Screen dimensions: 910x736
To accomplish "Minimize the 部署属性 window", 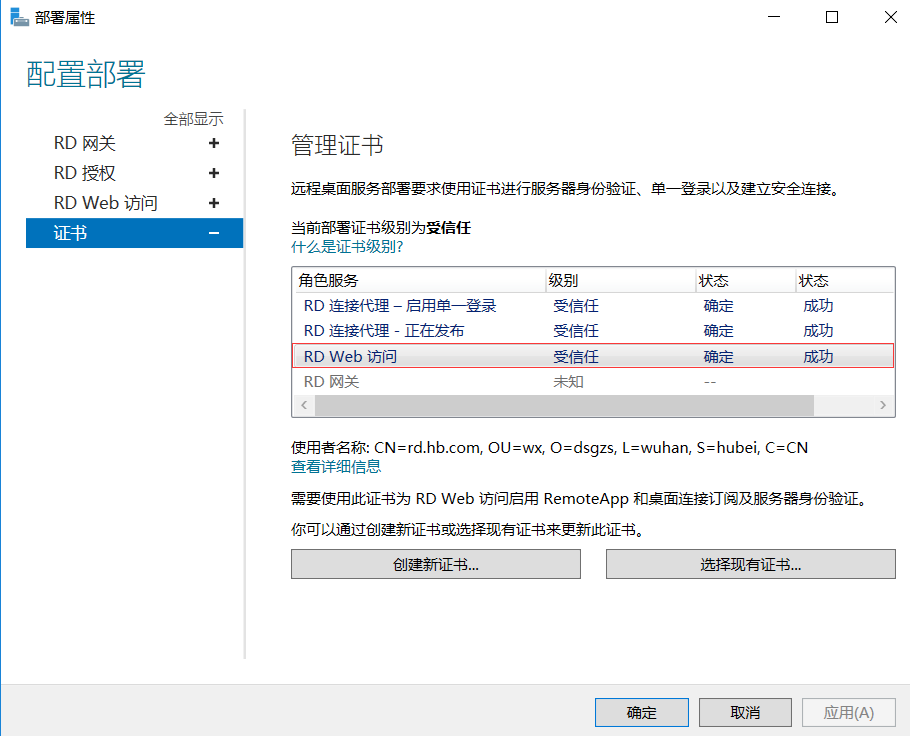I will 774,17.
